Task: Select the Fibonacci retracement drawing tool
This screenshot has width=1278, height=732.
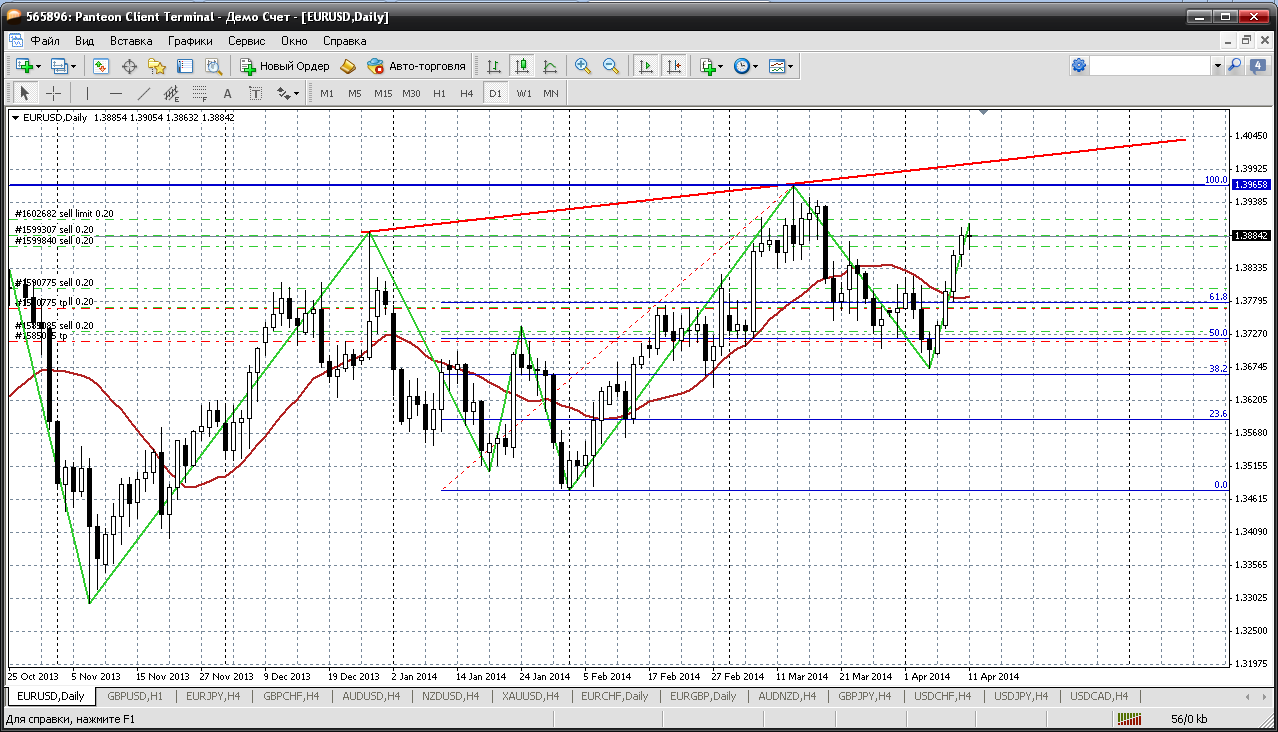Action: pyautogui.click(x=199, y=93)
